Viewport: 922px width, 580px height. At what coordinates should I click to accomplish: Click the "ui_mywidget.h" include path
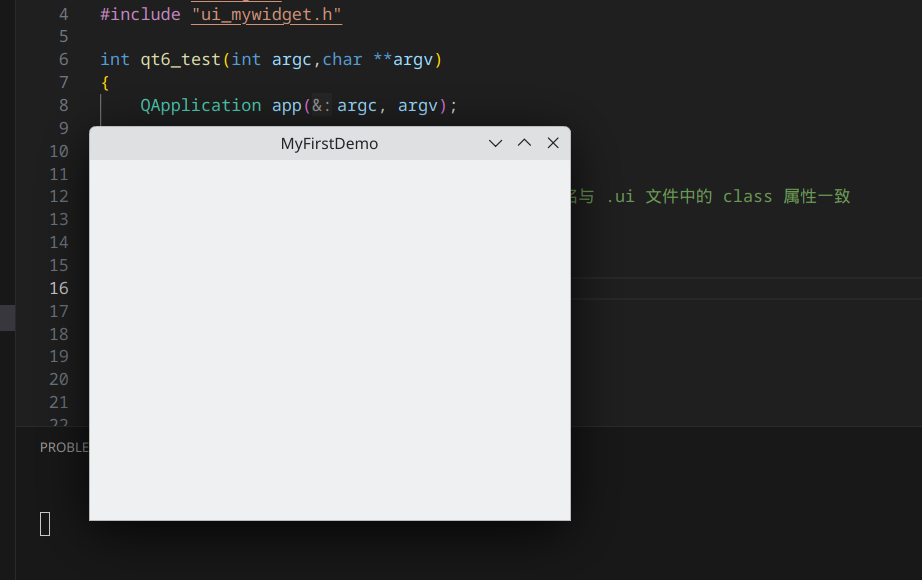point(266,14)
